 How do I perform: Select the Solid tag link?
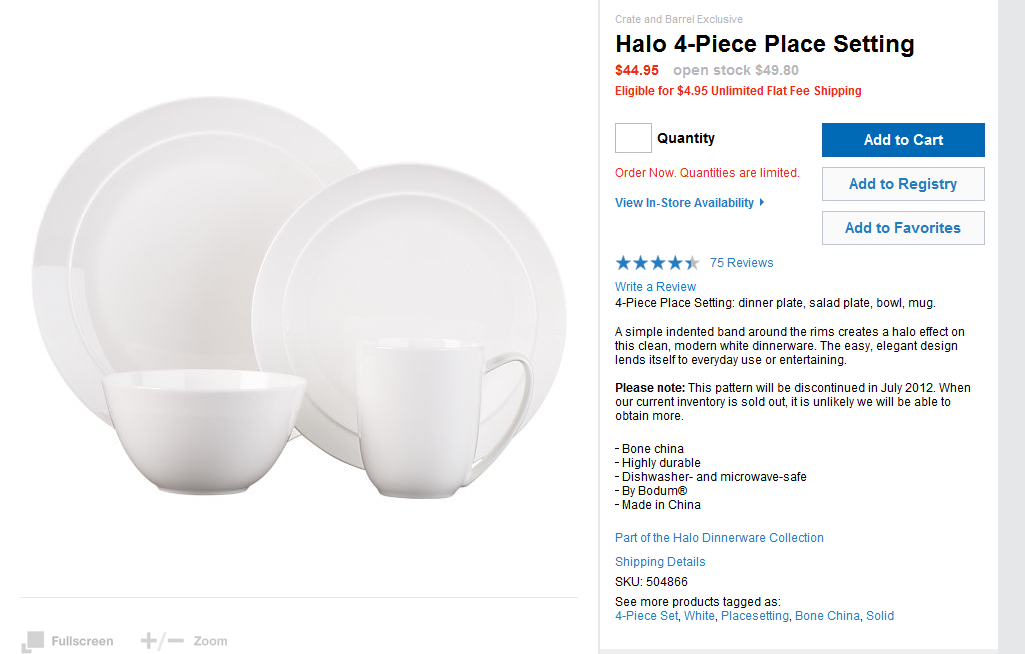[880, 616]
